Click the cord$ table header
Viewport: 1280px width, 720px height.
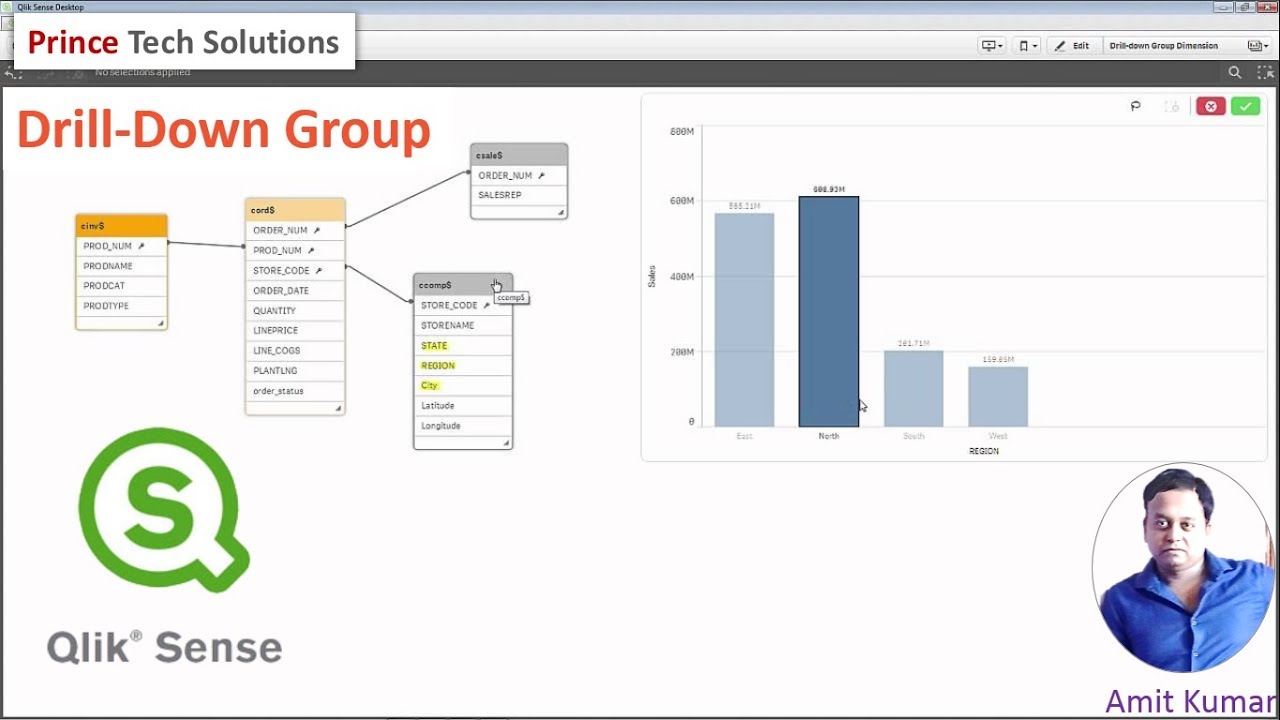[295, 210]
